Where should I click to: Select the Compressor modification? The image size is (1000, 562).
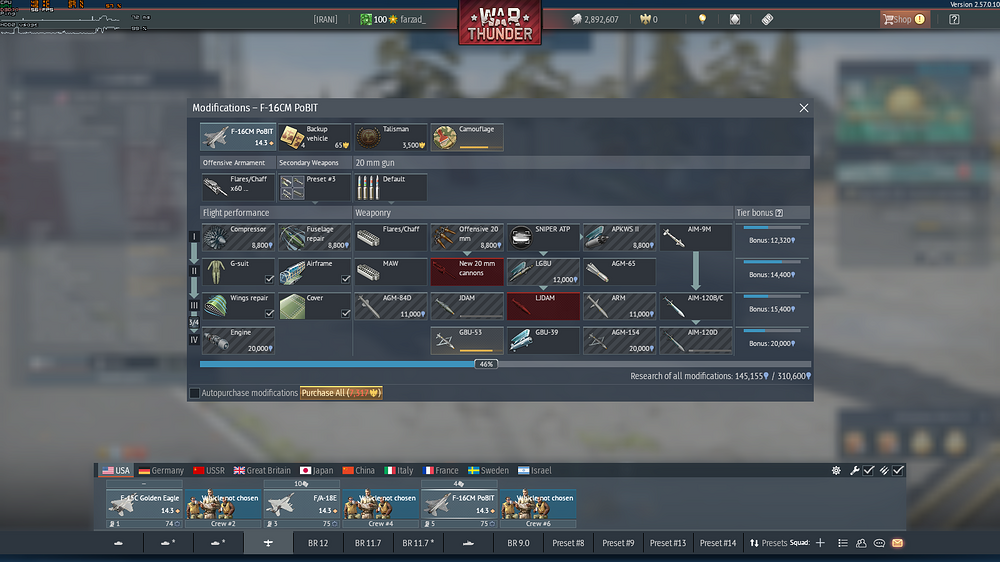238,237
